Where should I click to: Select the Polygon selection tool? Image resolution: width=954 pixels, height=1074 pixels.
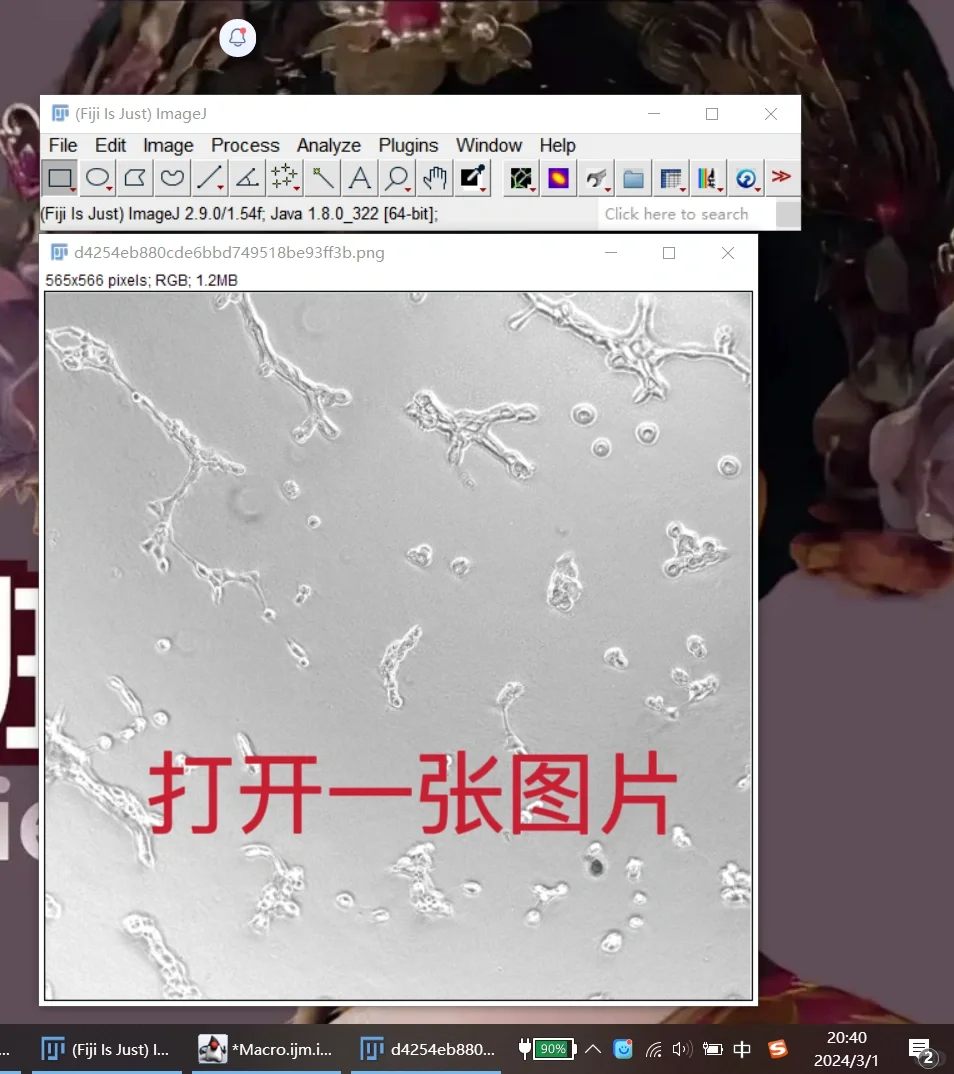(134, 177)
